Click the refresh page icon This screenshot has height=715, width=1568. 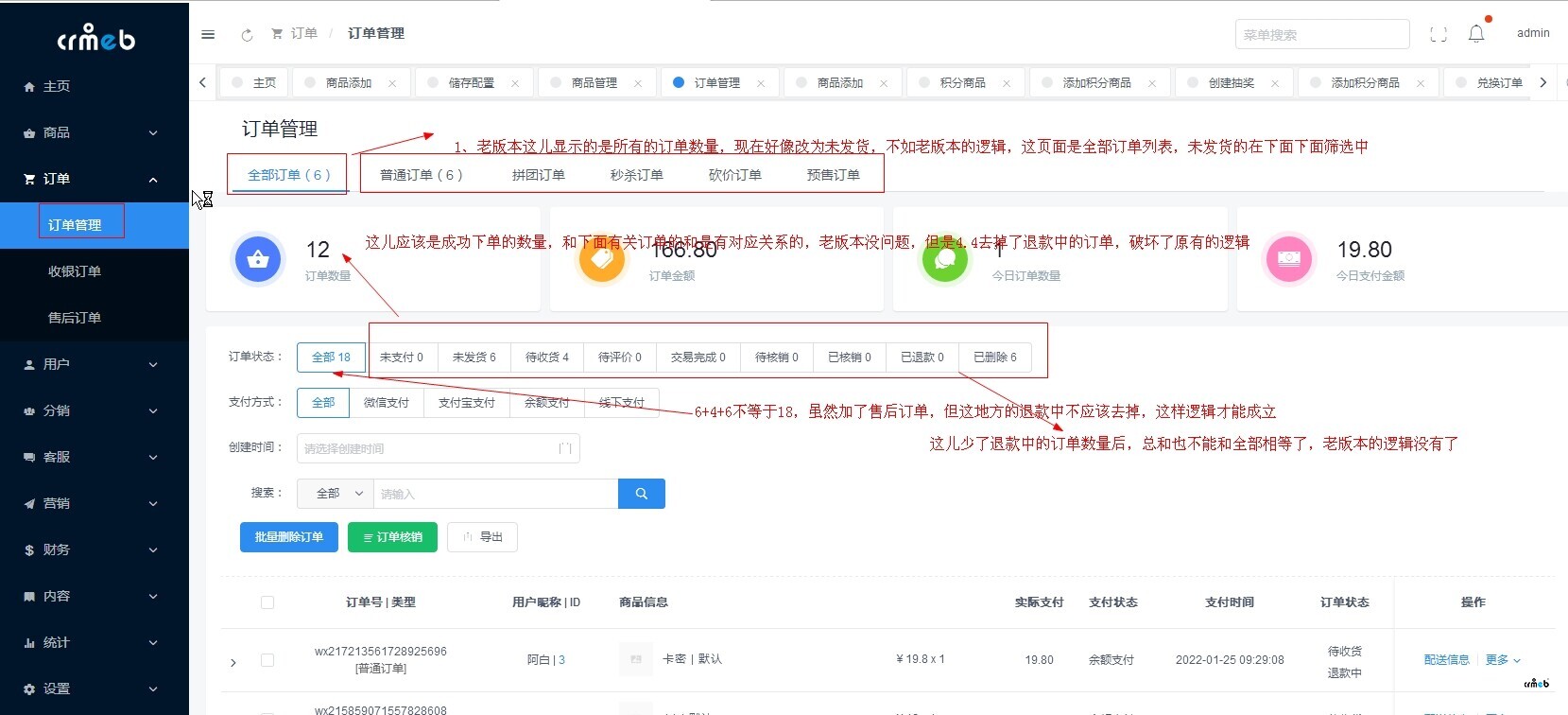pyautogui.click(x=247, y=35)
